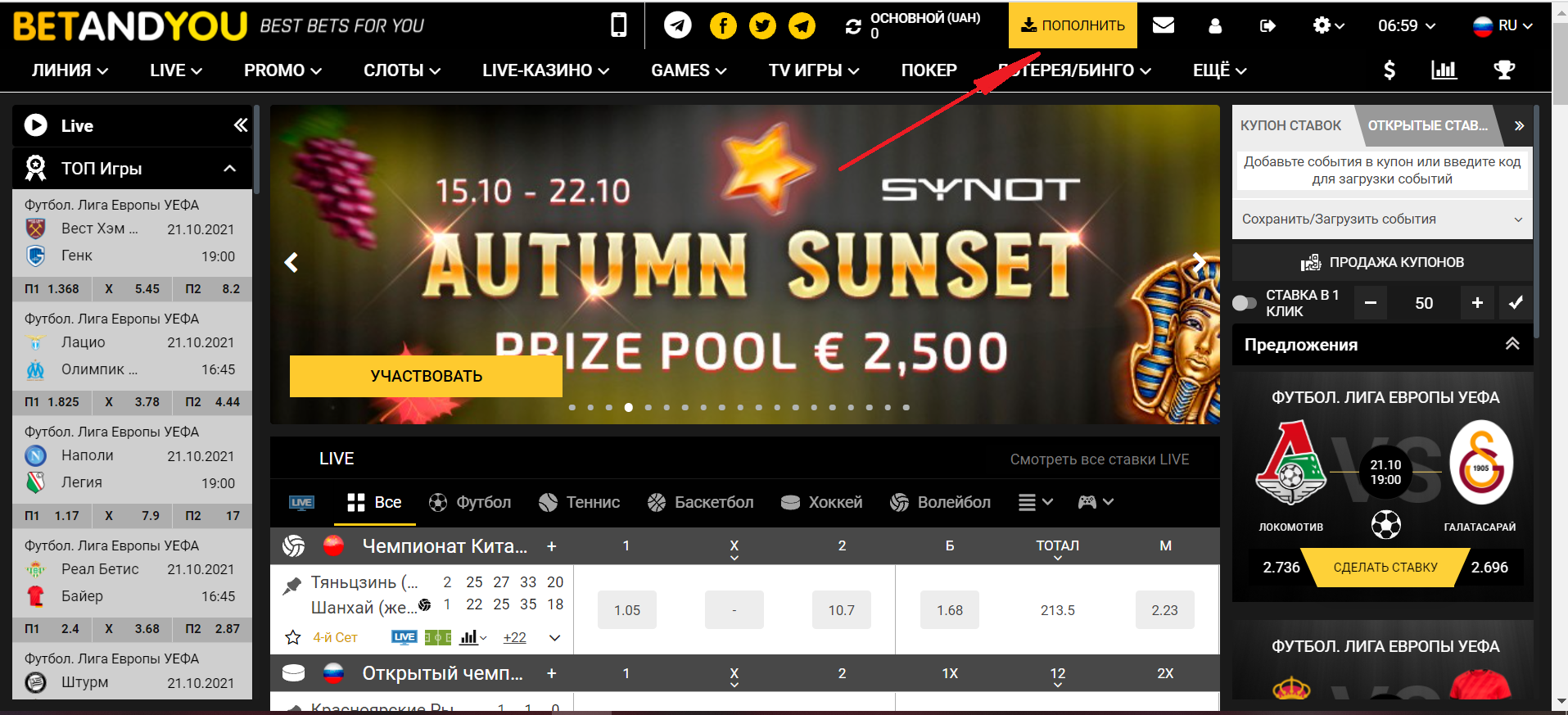Open the ЛИНИЯ menu
This screenshot has width=1568, height=715.
pos(70,70)
